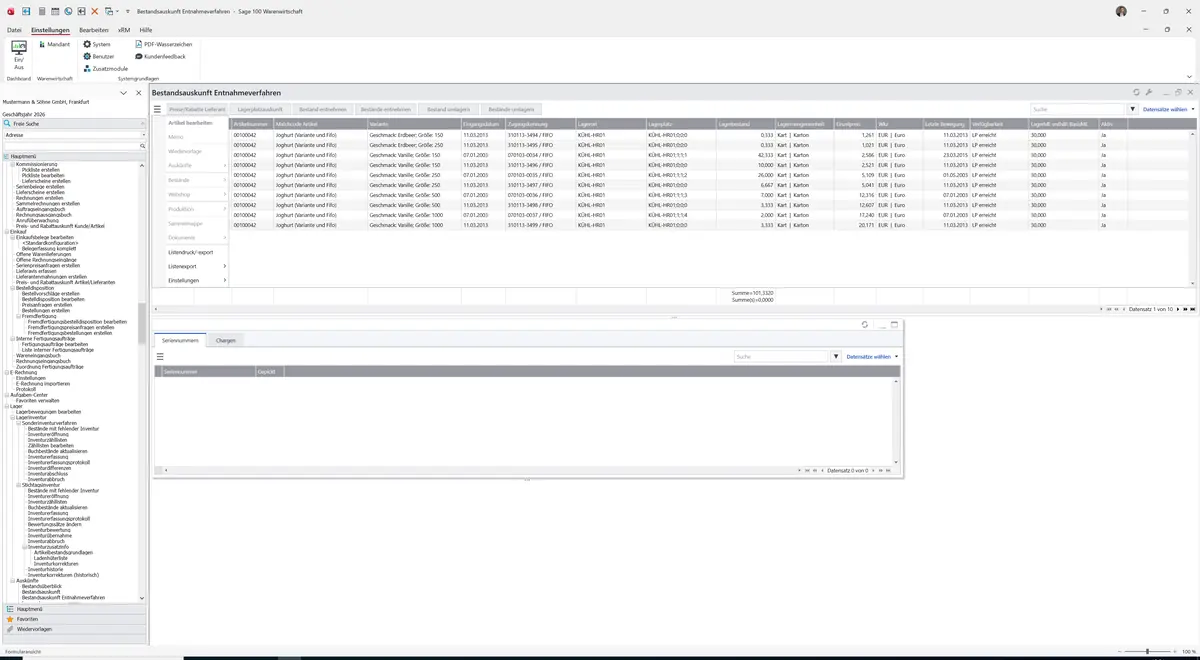Viewport: 1200px width, 660px height.
Task: Open the hamburger menu in Seriennummern panel
Action: [160, 356]
